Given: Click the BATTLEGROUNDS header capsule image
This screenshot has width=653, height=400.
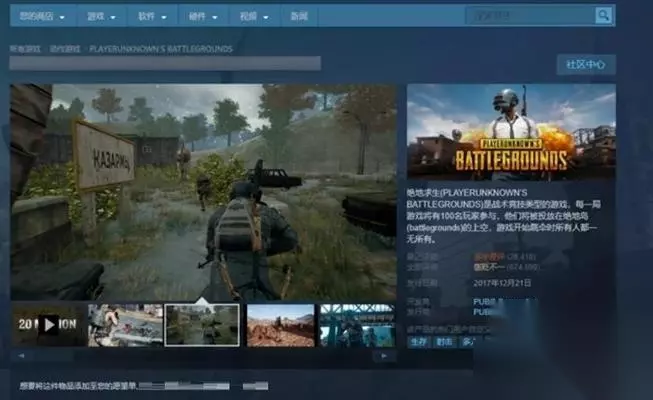Looking at the screenshot, I should [511, 132].
